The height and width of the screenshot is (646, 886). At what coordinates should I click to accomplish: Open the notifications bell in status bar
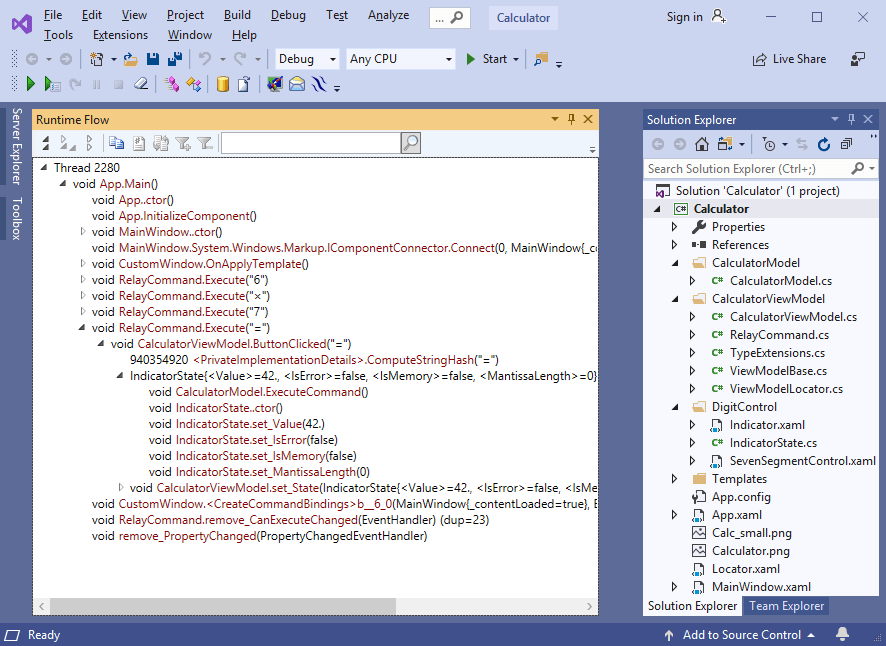tap(842, 635)
